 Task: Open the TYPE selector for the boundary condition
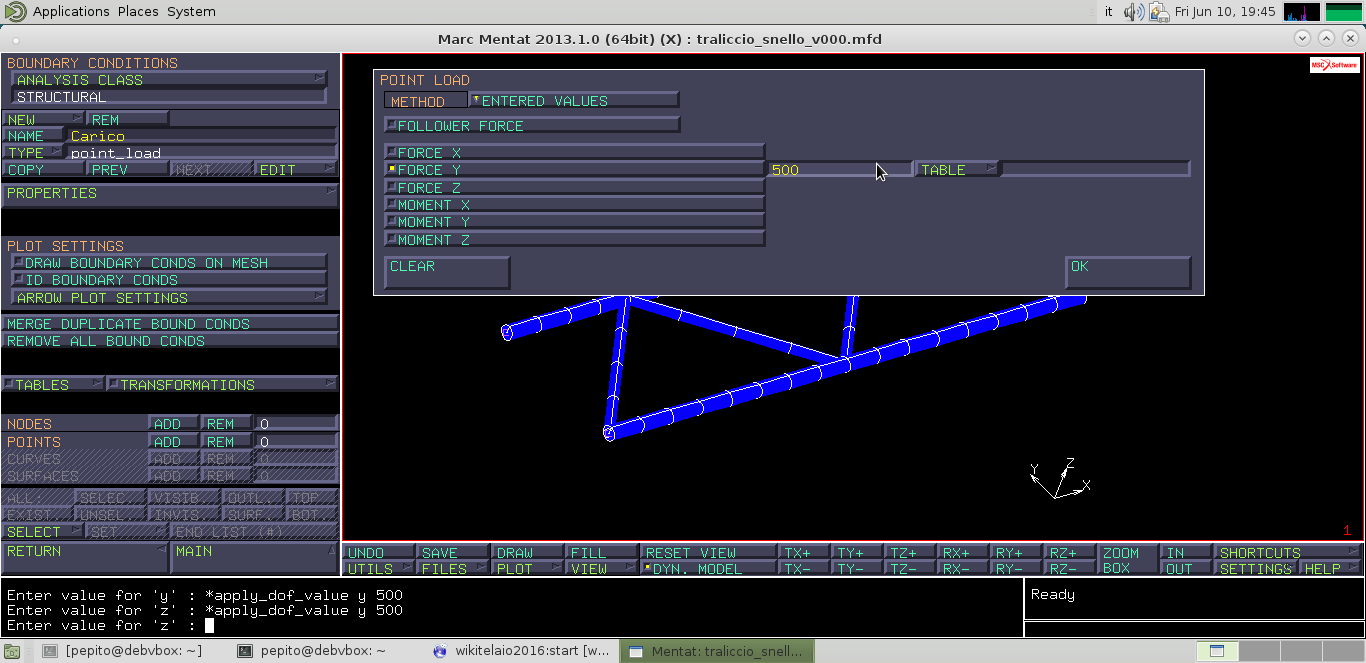pos(33,153)
